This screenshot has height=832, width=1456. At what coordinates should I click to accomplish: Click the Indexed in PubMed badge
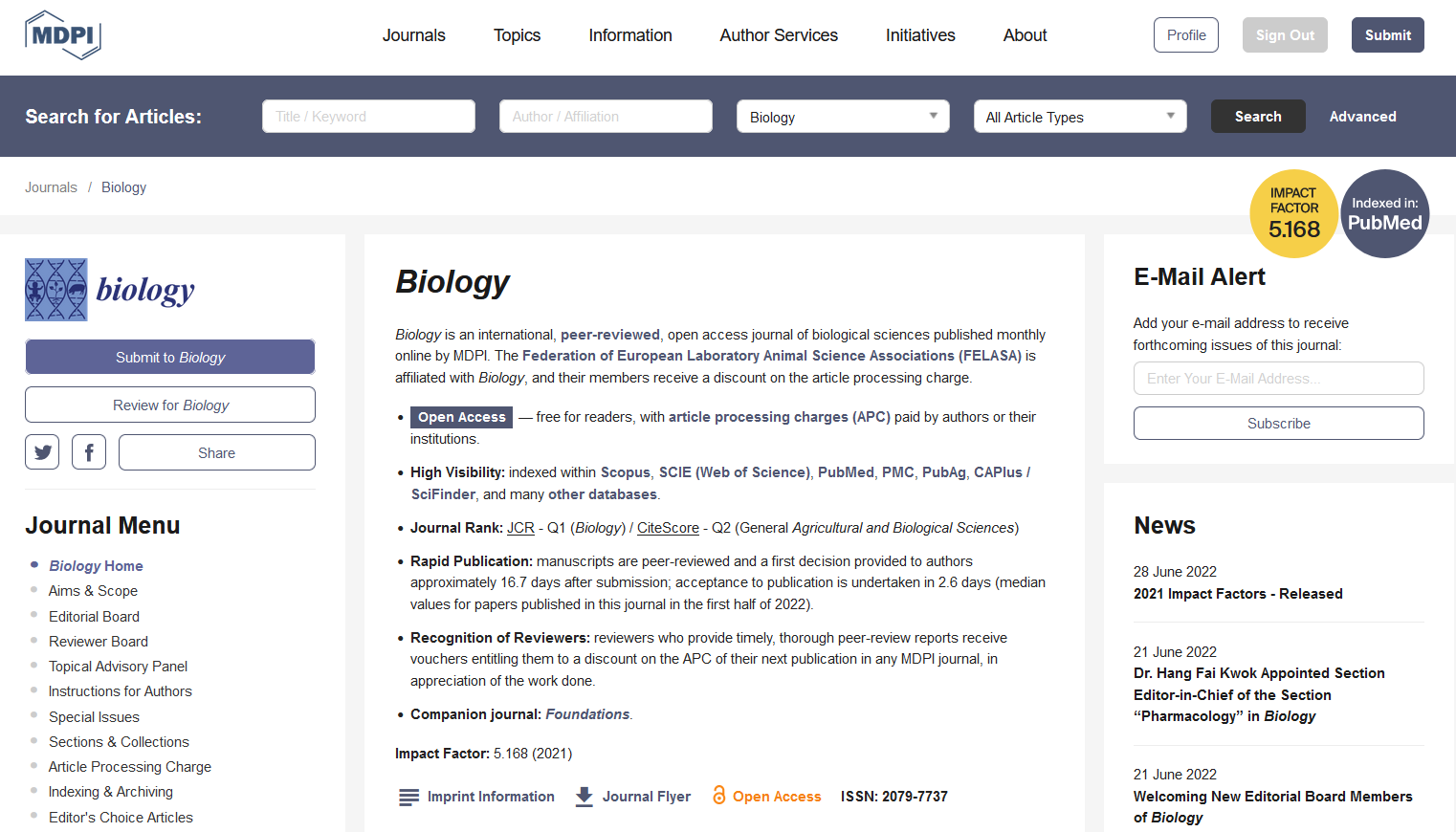[1384, 214]
